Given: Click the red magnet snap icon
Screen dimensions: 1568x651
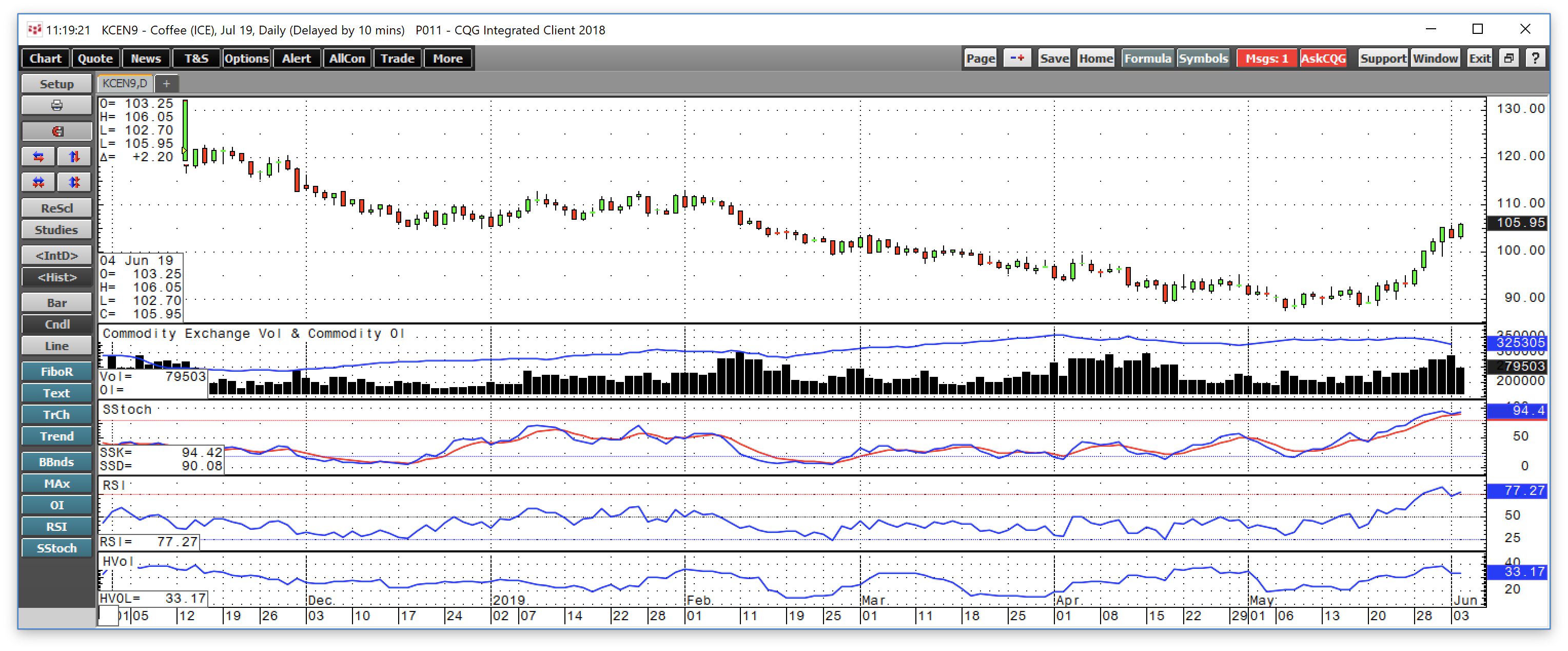Looking at the screenshot, I should pyautogui.click(x=56, y=131).
